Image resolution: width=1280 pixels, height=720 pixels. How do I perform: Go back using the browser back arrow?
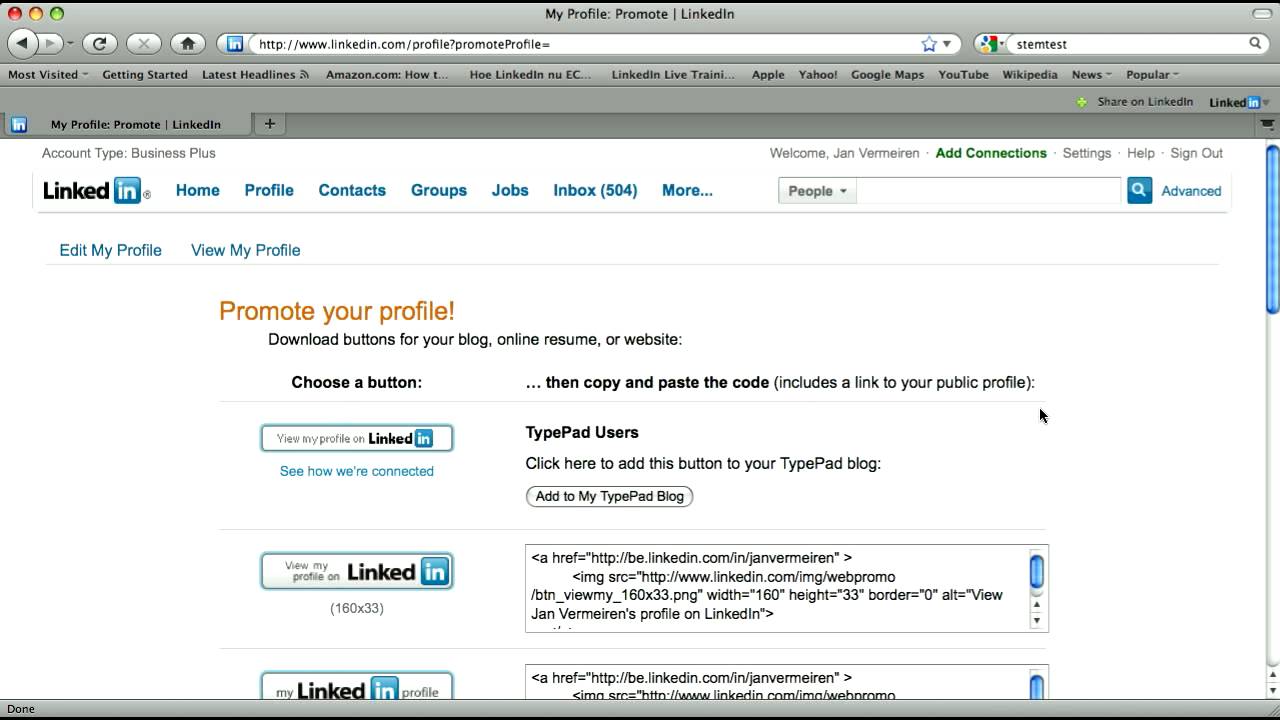tap(23, 43)
